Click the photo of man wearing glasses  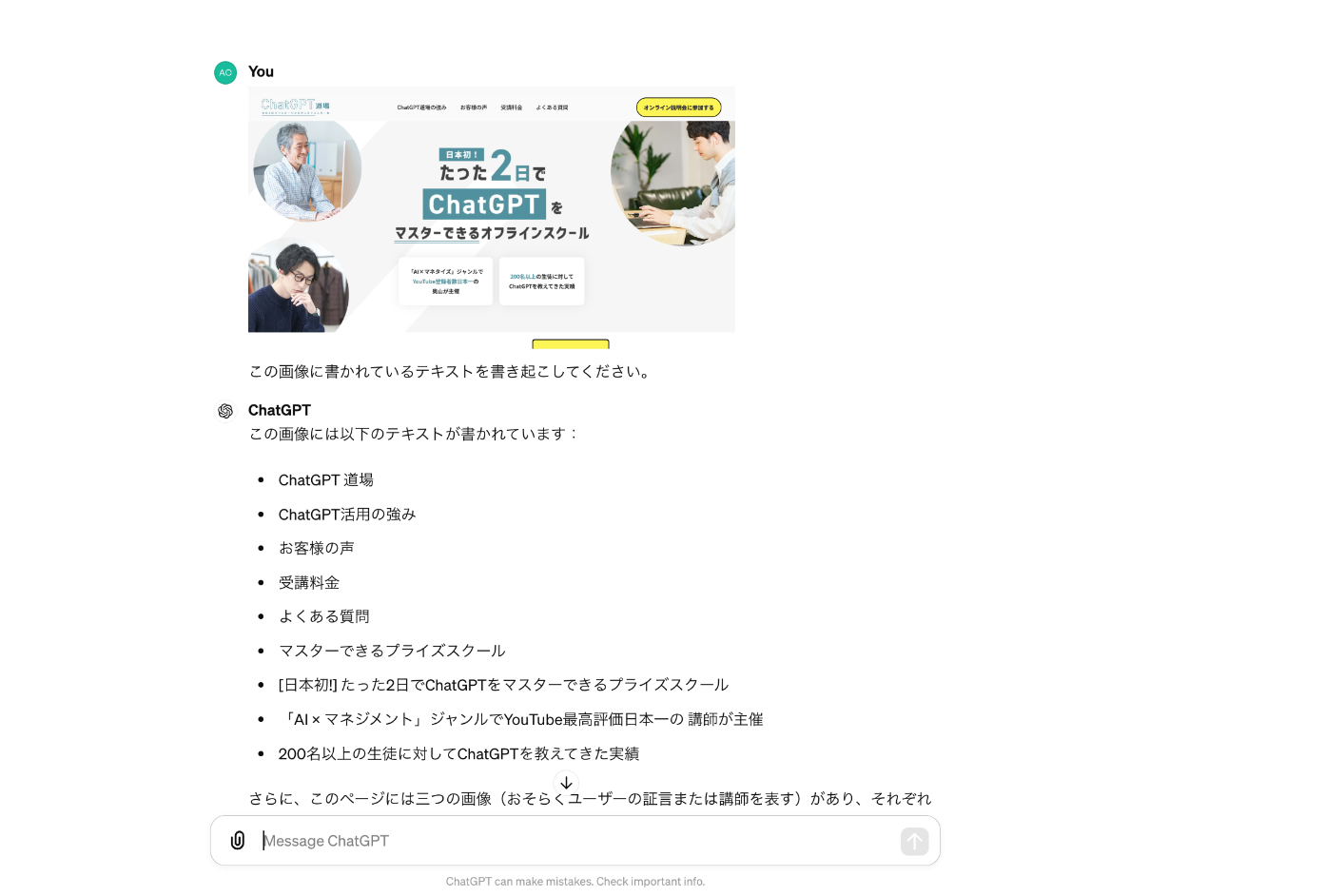tap(298, 285)
